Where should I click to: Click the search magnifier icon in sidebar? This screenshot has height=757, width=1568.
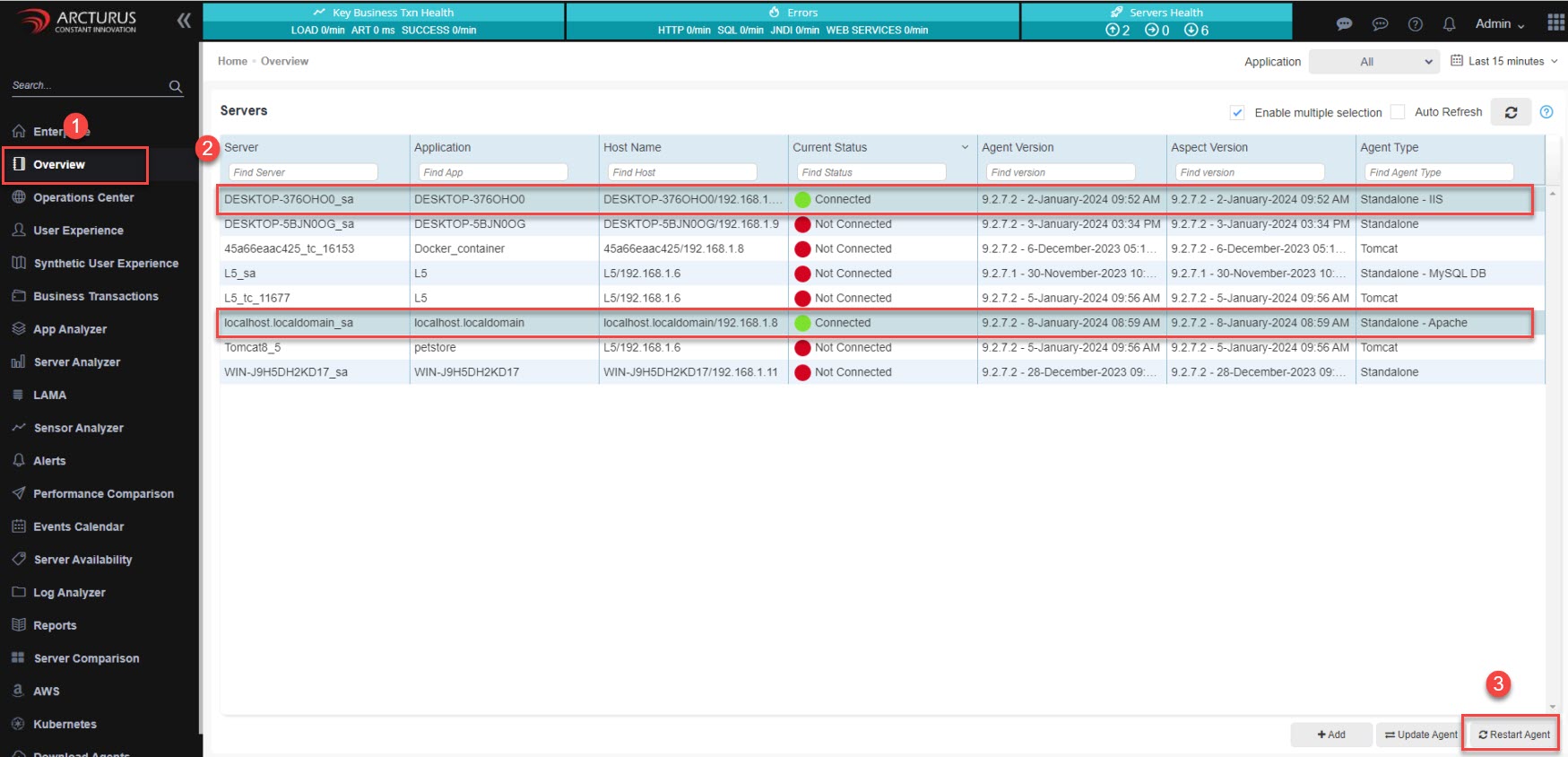pyautogui.click(x=176, y=86)
